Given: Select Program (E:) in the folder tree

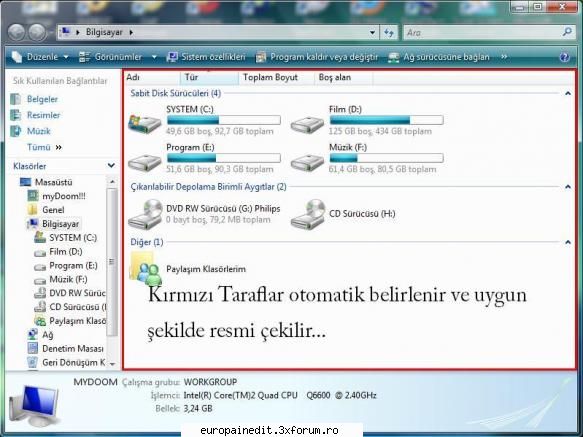Looking at the screenshot, I should [x=73, y=266].
